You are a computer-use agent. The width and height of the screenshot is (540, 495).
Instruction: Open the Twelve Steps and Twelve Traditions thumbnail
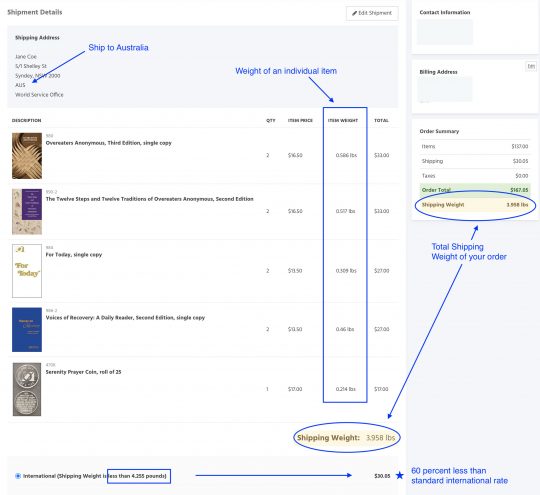pos(27,212)
